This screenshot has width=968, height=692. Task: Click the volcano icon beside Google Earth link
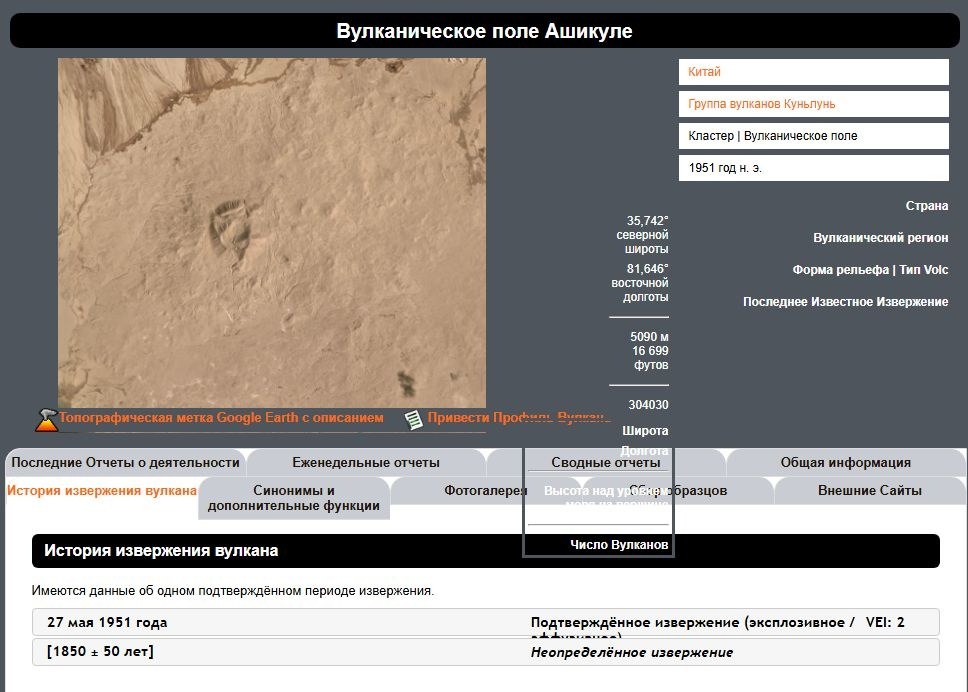(46, 419)
